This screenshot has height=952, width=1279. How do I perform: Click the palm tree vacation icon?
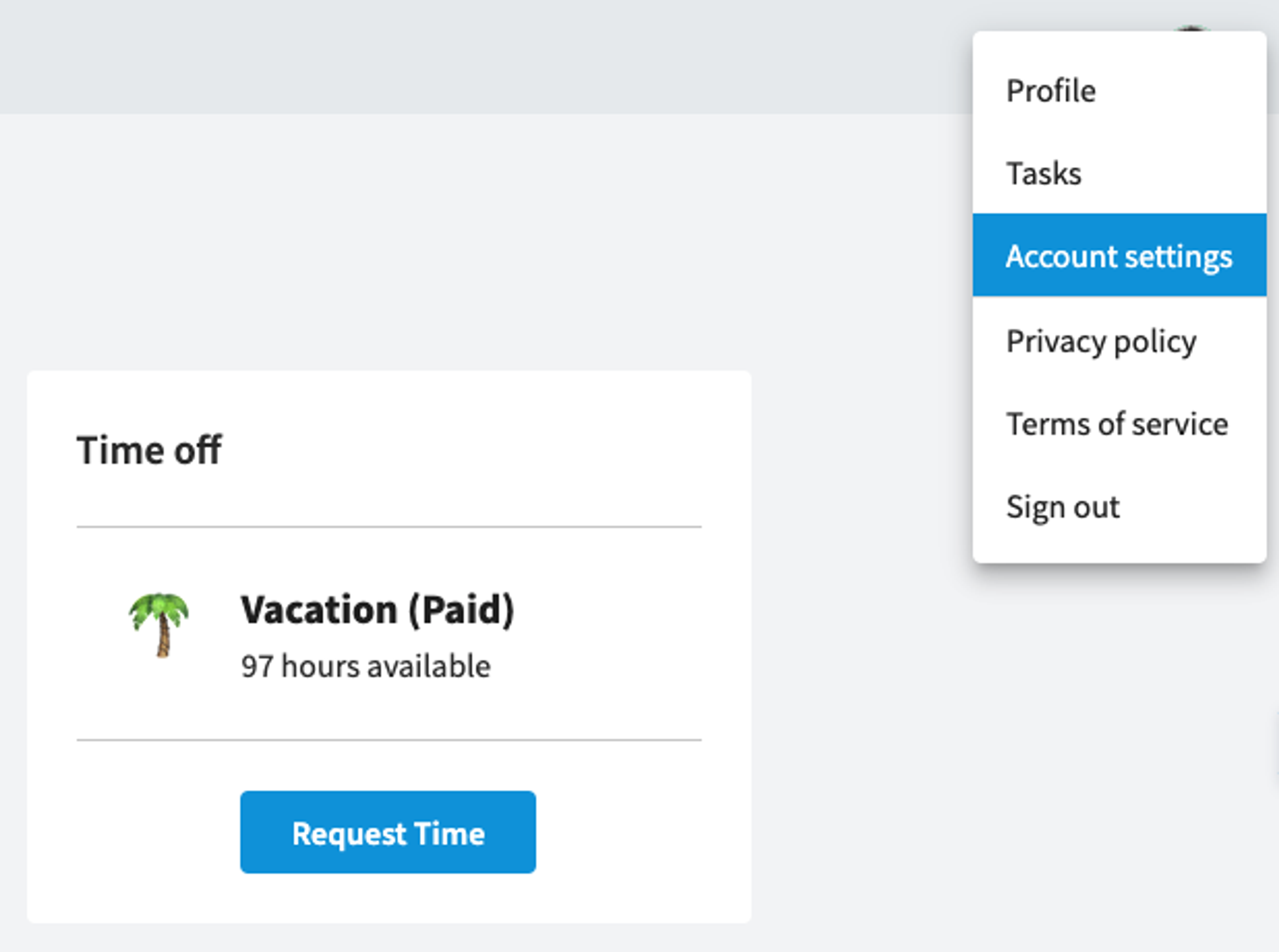click(x=159, y=625)
